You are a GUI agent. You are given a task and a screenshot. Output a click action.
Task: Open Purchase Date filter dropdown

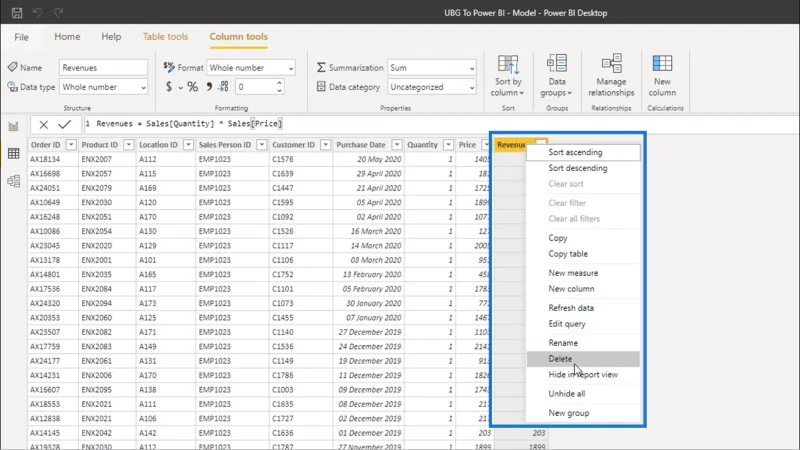click(396, 145)
